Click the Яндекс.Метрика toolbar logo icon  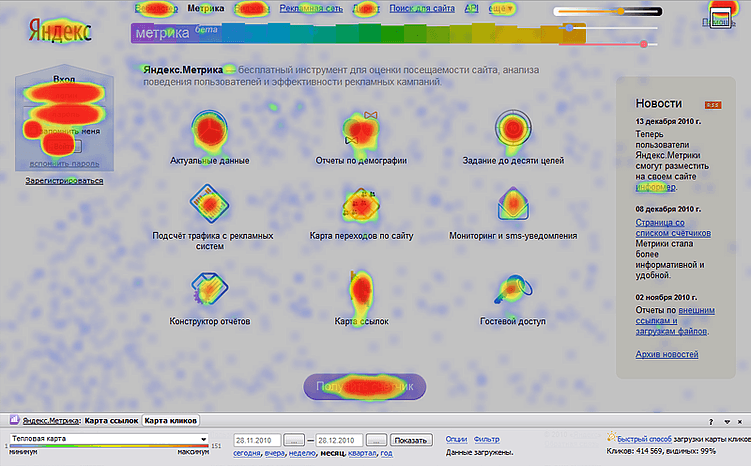tap(14, 420)
